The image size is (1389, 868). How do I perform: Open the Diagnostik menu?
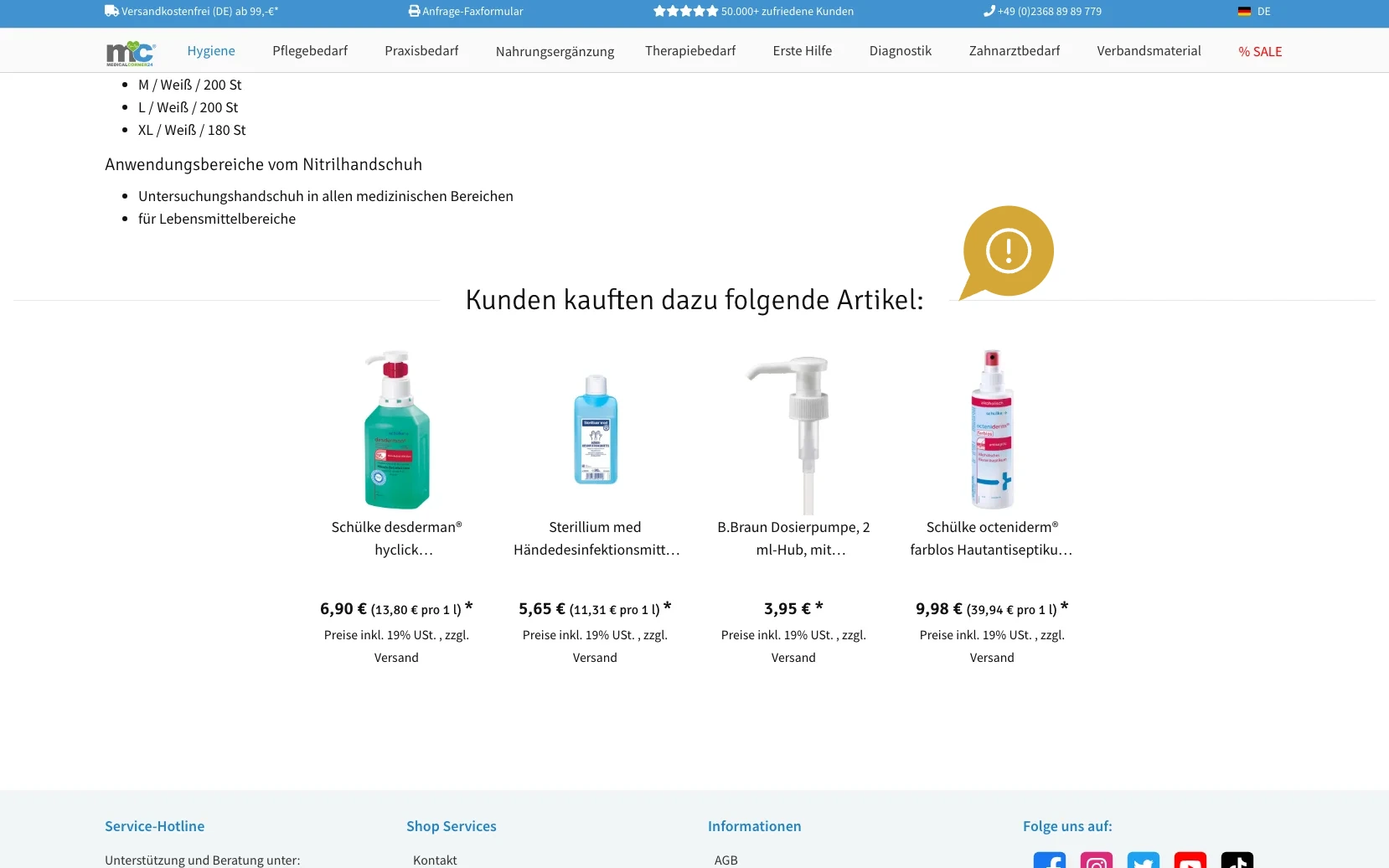pos(901,51)
